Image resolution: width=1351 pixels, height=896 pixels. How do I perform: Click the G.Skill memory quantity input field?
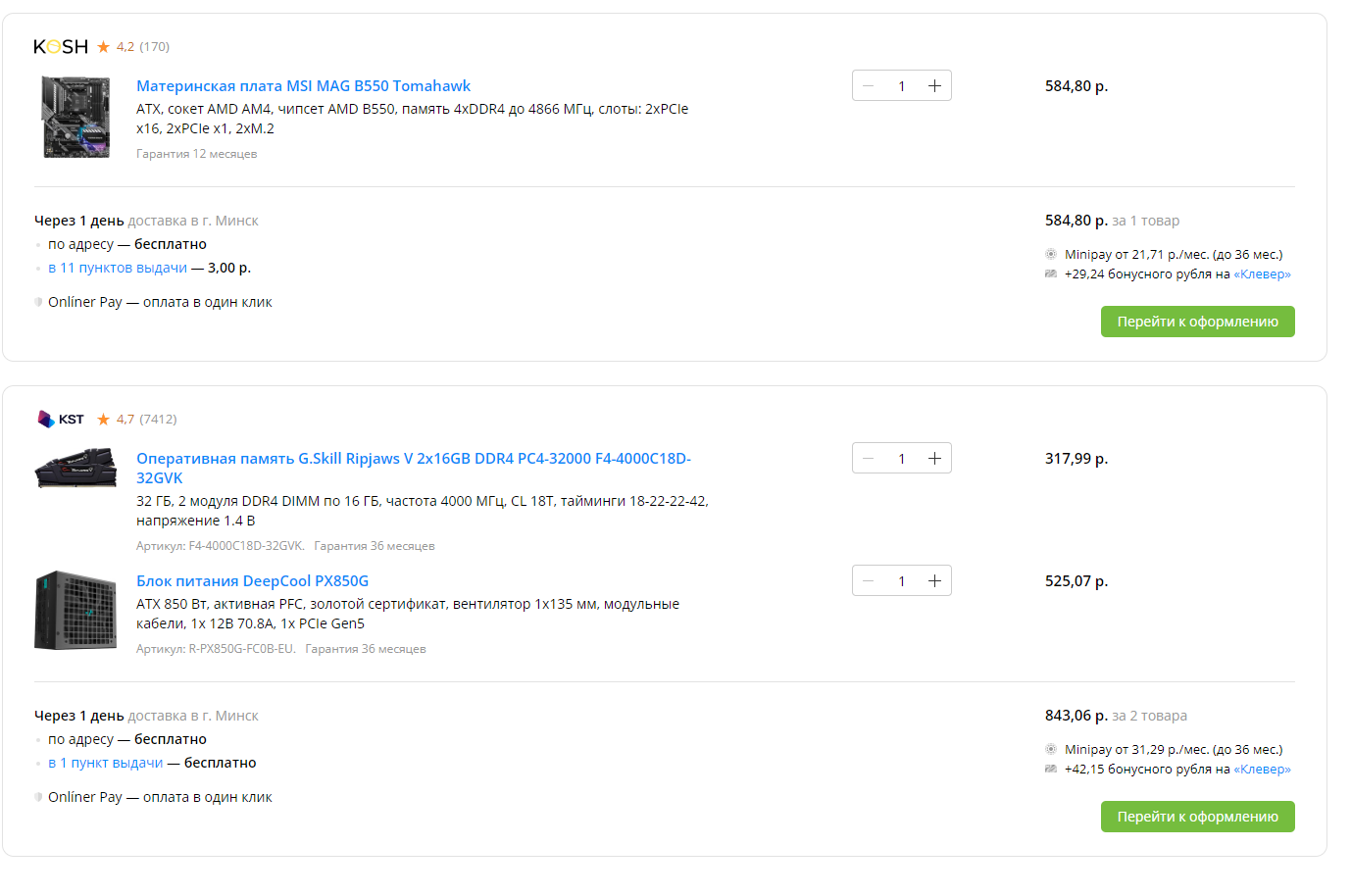[901, 459]
